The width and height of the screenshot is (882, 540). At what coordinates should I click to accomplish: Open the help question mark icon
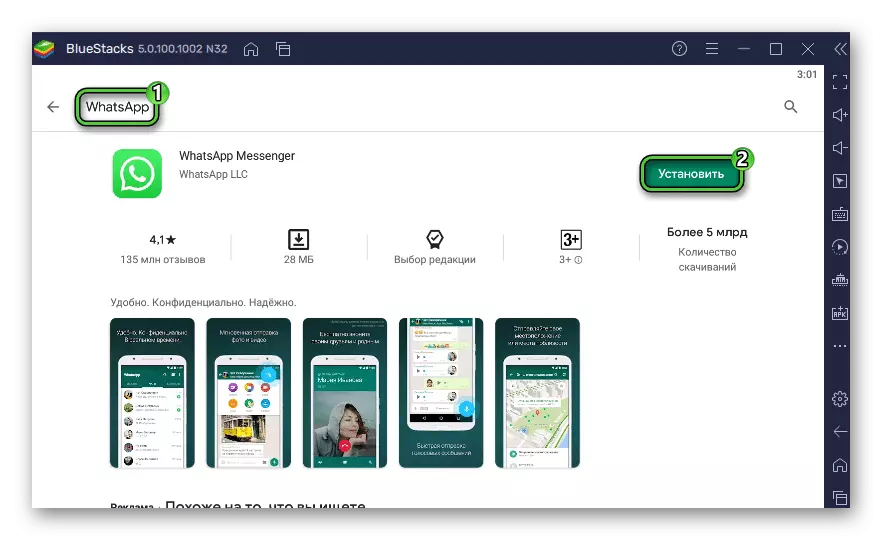pyautogui.click(x=679, y=49)
